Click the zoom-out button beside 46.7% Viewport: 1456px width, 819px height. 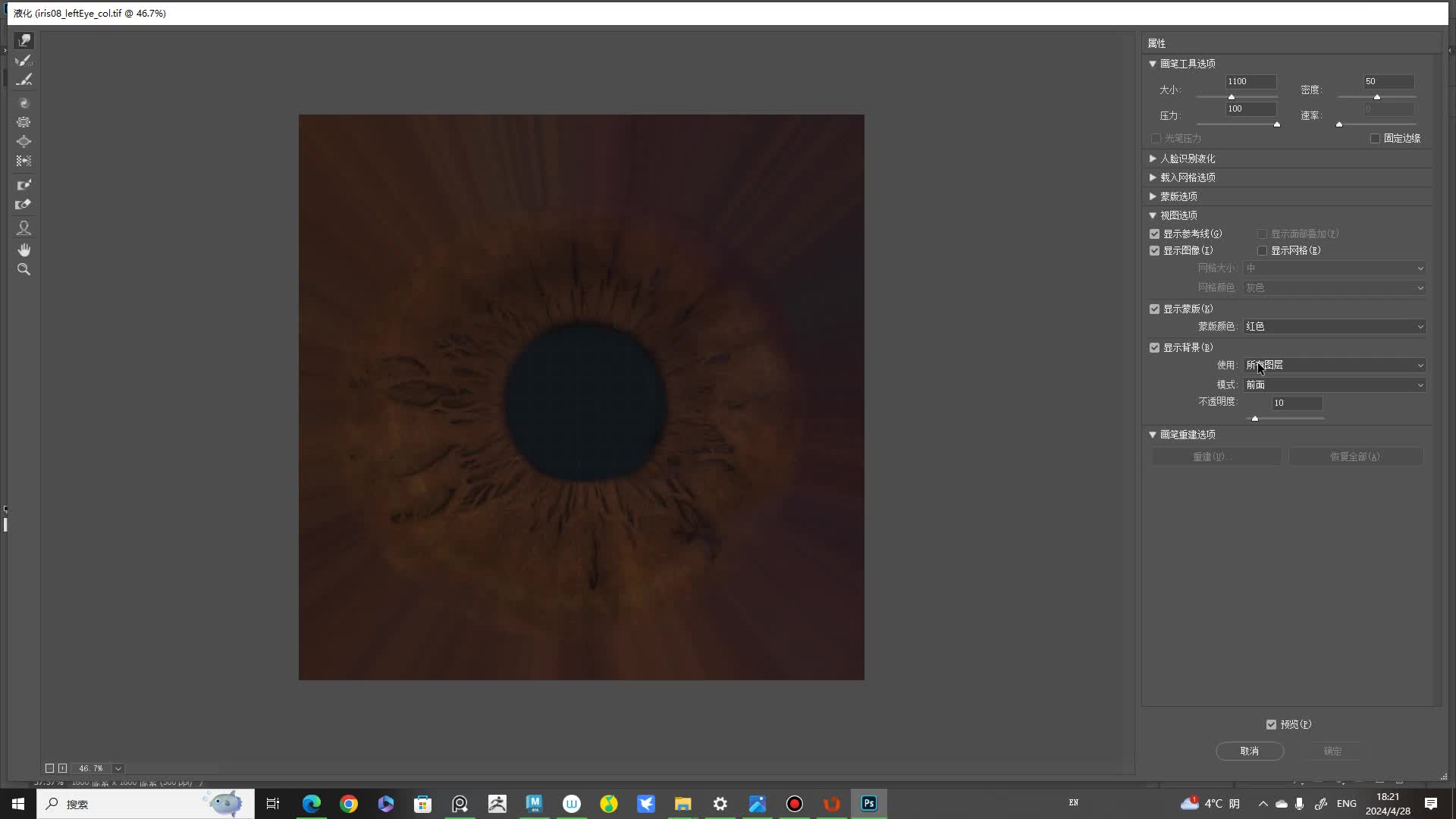(x=49, y=768)
